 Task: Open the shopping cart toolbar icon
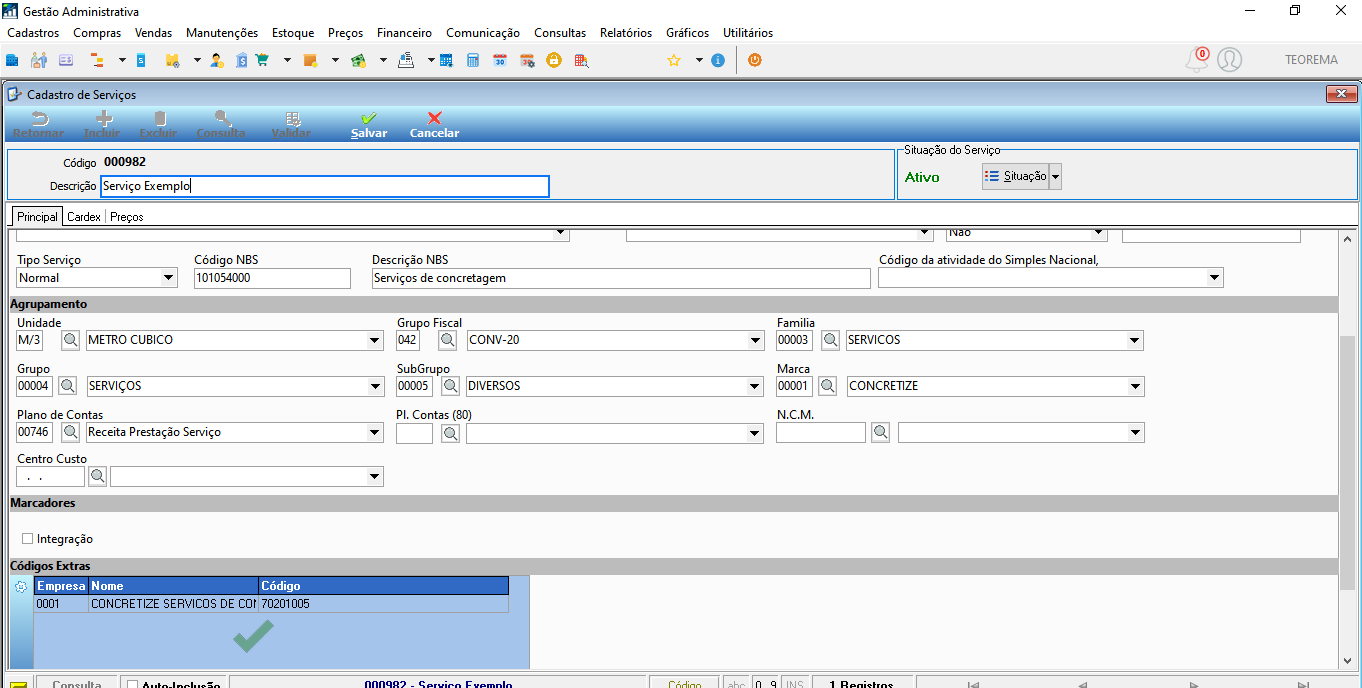(x=262, y=60)
